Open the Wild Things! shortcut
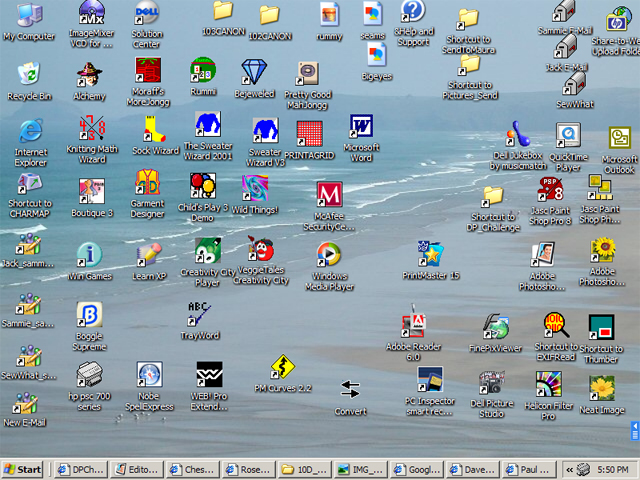 pos(255,189)
